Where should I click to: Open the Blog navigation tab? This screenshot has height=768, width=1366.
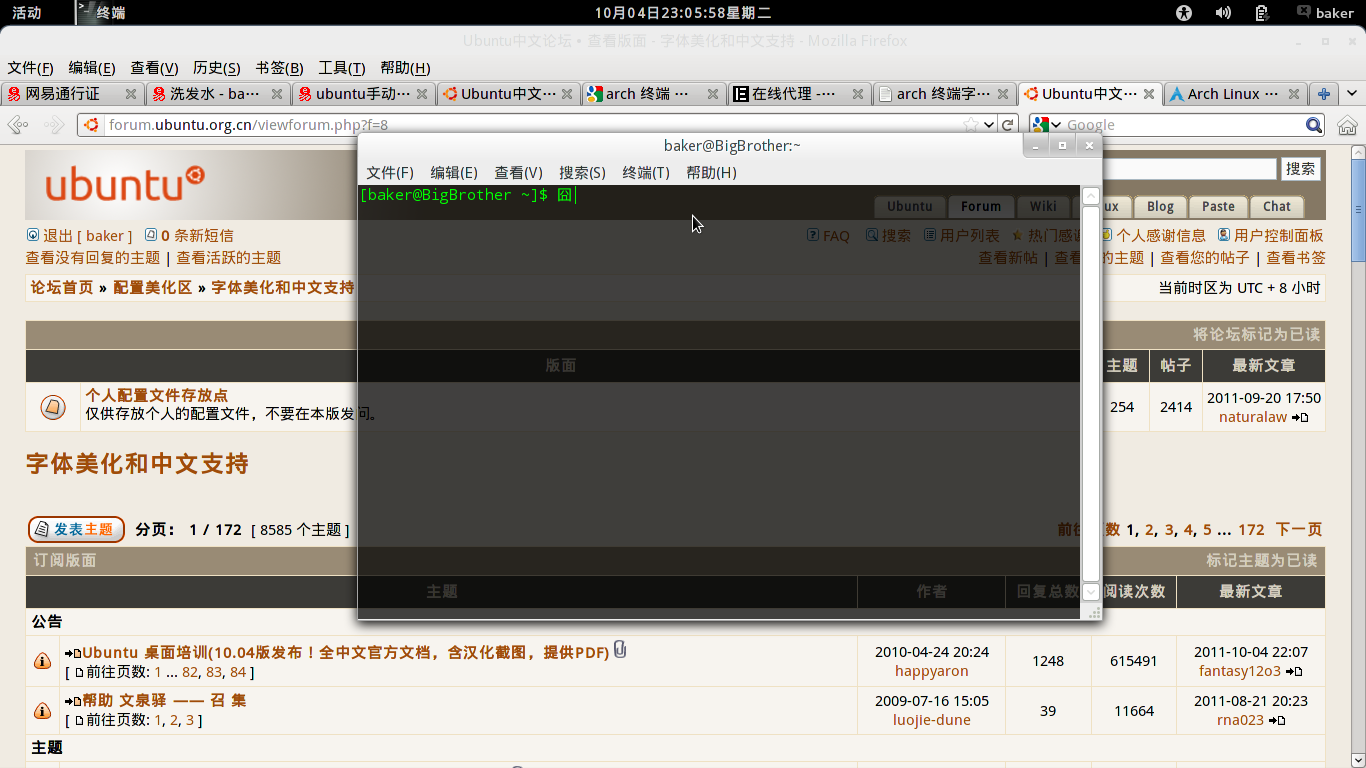[1160, 206]
